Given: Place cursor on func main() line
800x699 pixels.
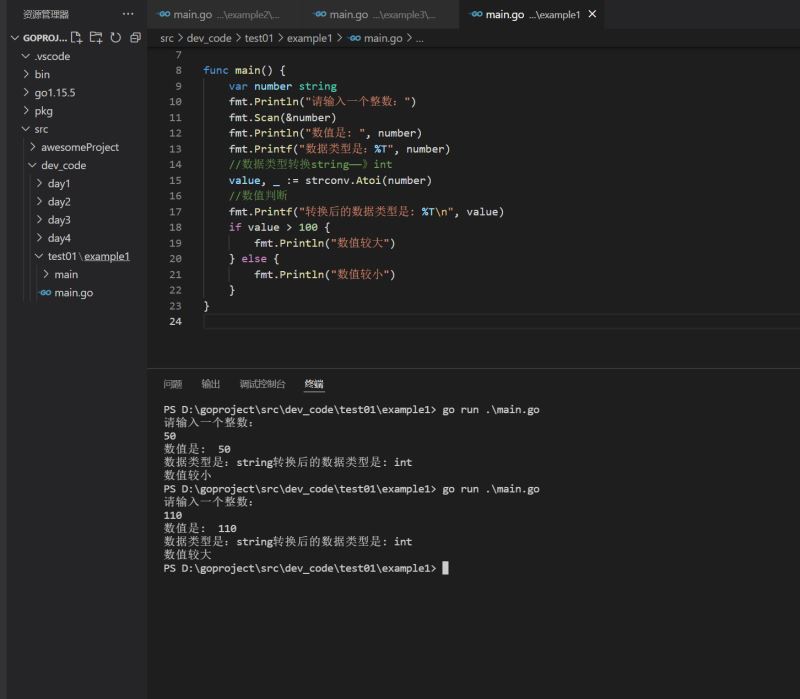Looking at the screenshot, I should click(244, 70).
